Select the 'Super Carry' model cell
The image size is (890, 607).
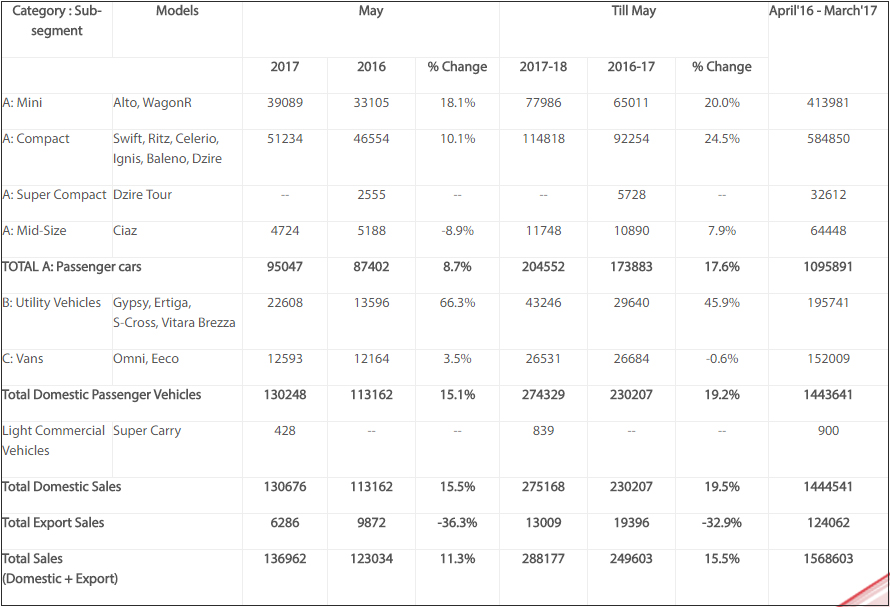click(x=147, y=431)
